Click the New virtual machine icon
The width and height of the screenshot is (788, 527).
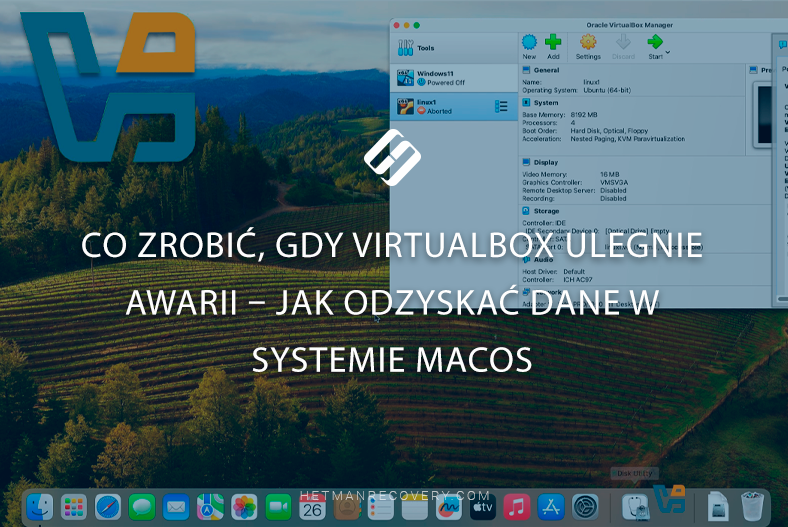coord(529,42)
